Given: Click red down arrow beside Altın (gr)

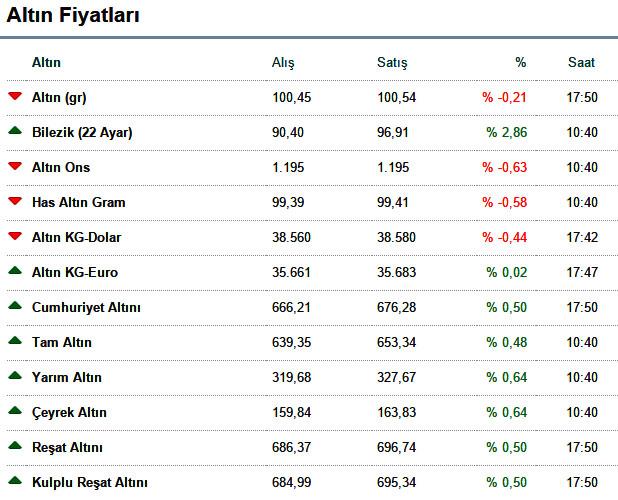Looking at the screenshot, I should [x=15, y=96].
